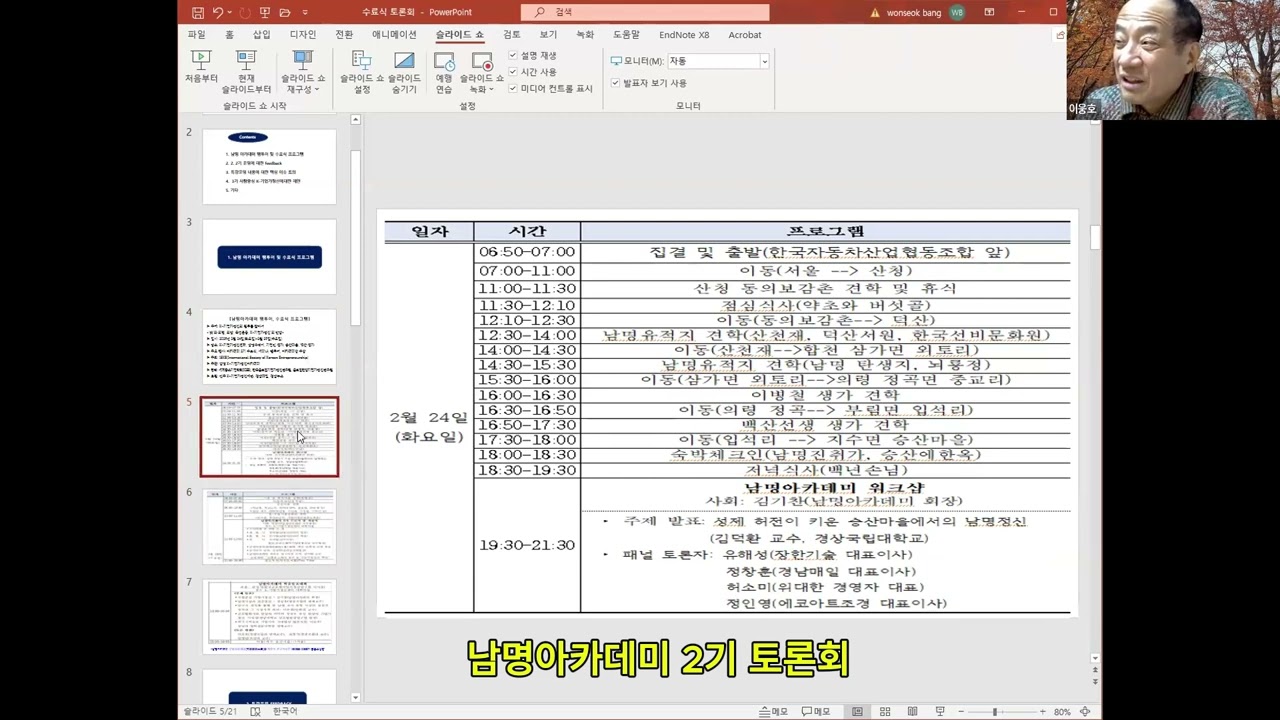Switch to the 보기 tab
The width and height of the screenshot is (1280, 720).
coord(548,35)
